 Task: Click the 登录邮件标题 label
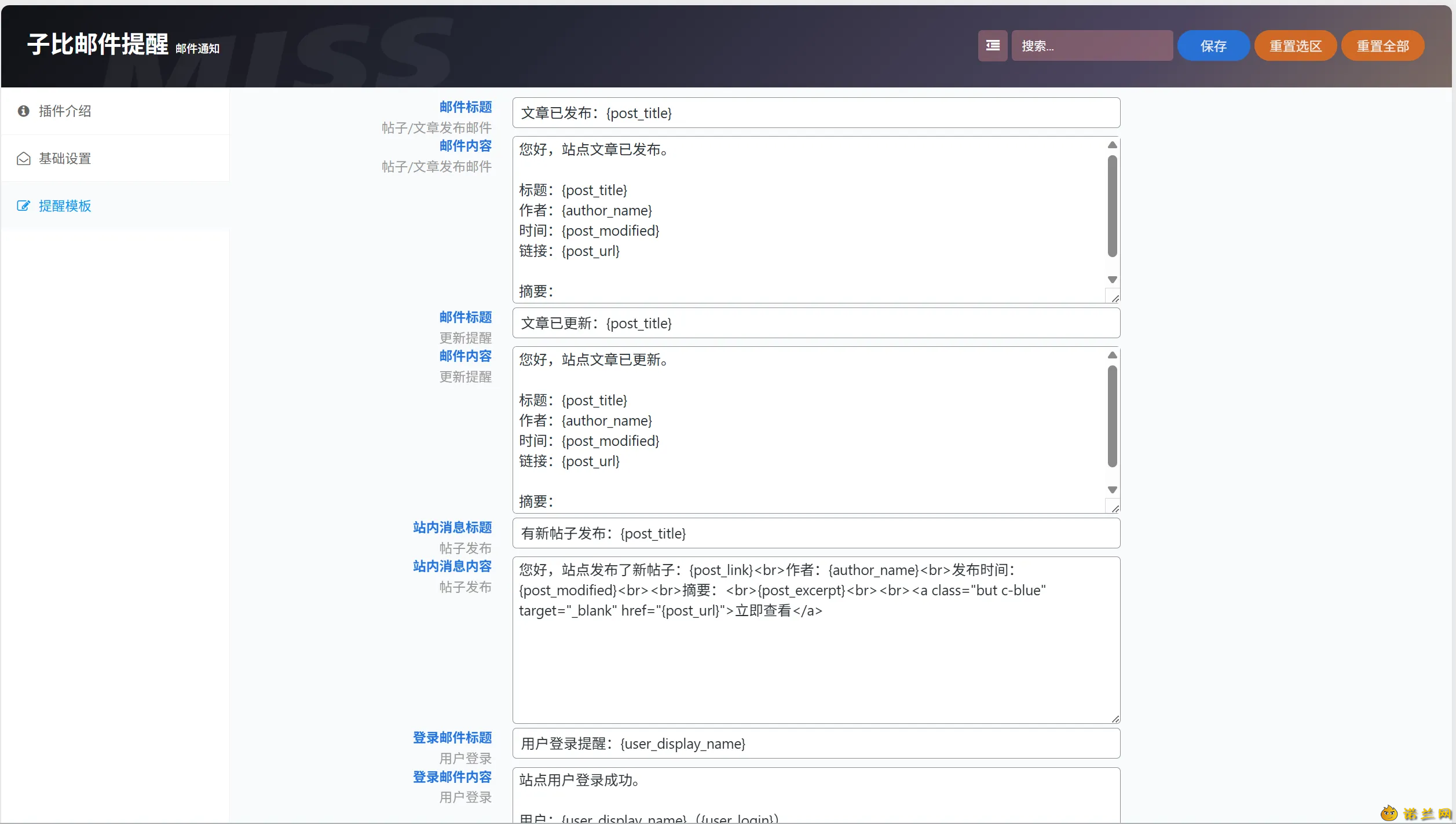click(452, 738)
